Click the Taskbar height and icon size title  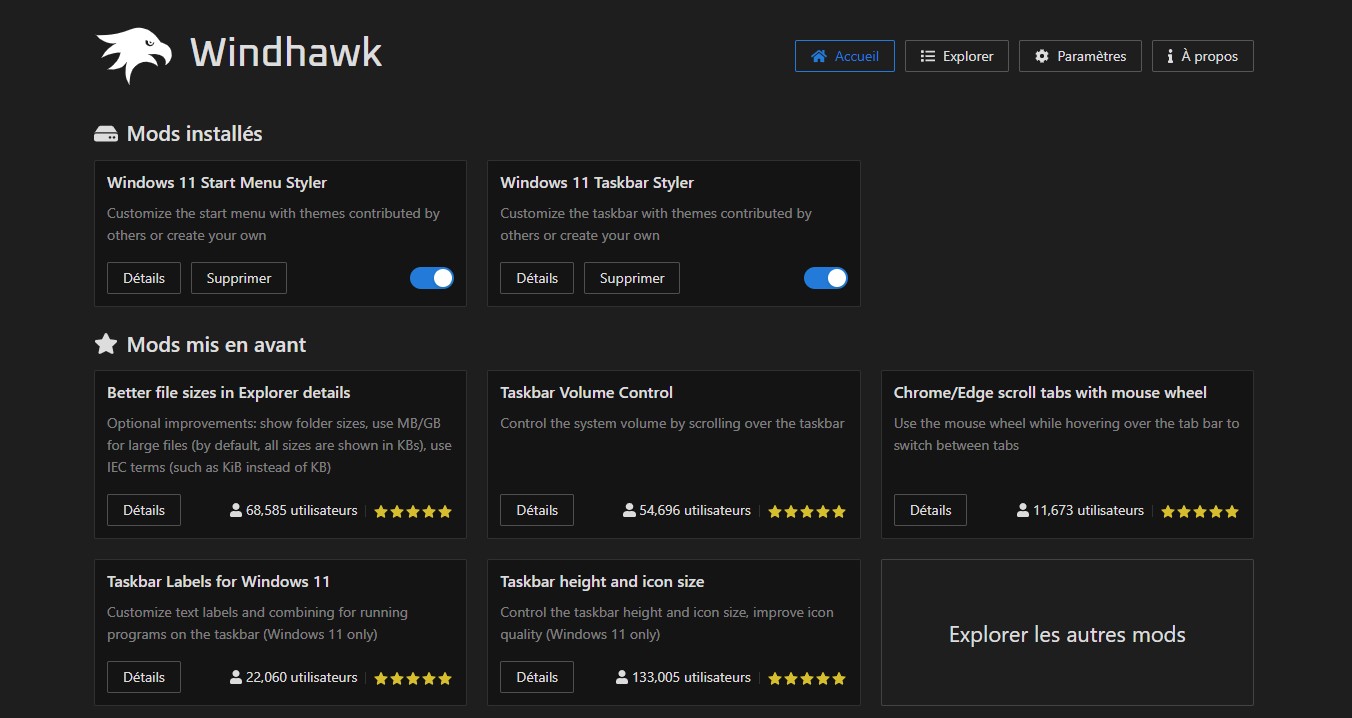(x=602, y=582)
